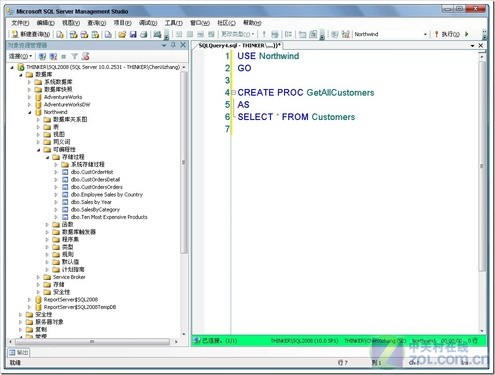
Task: Select ReportServer$SQL2008 database
Action: pos(71,300)
